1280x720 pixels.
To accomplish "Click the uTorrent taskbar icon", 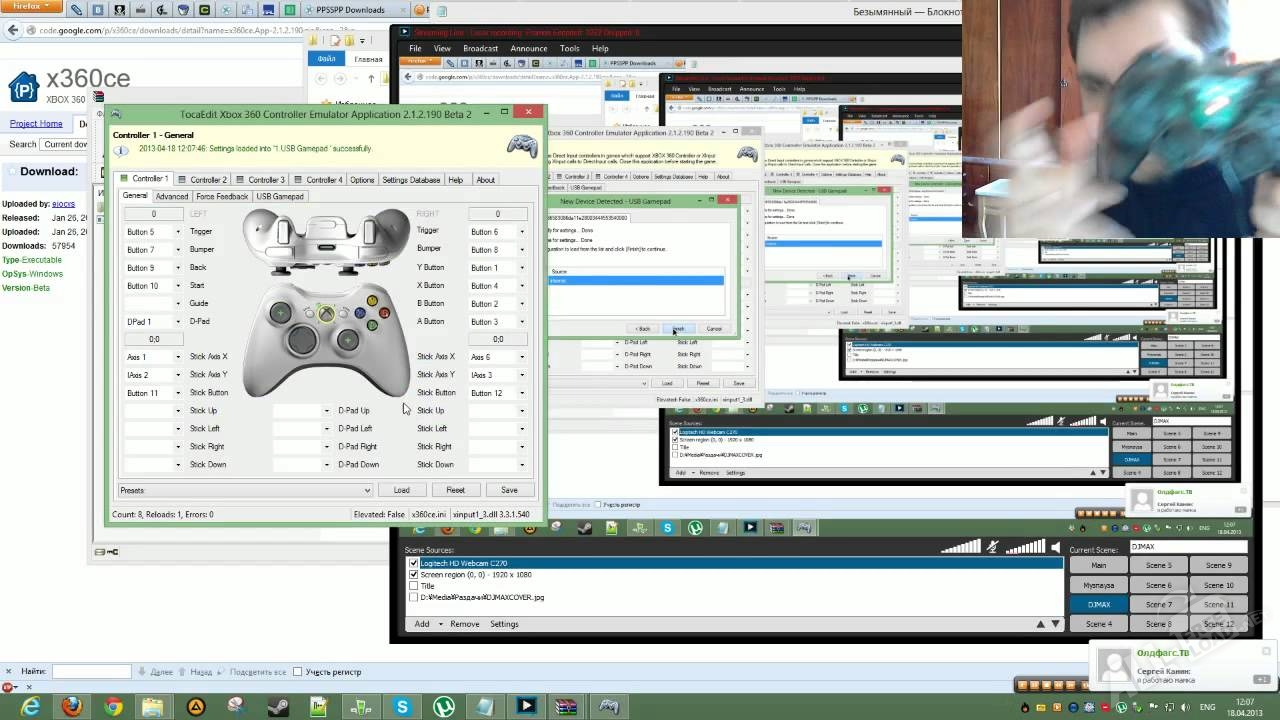I will (443, 706).
